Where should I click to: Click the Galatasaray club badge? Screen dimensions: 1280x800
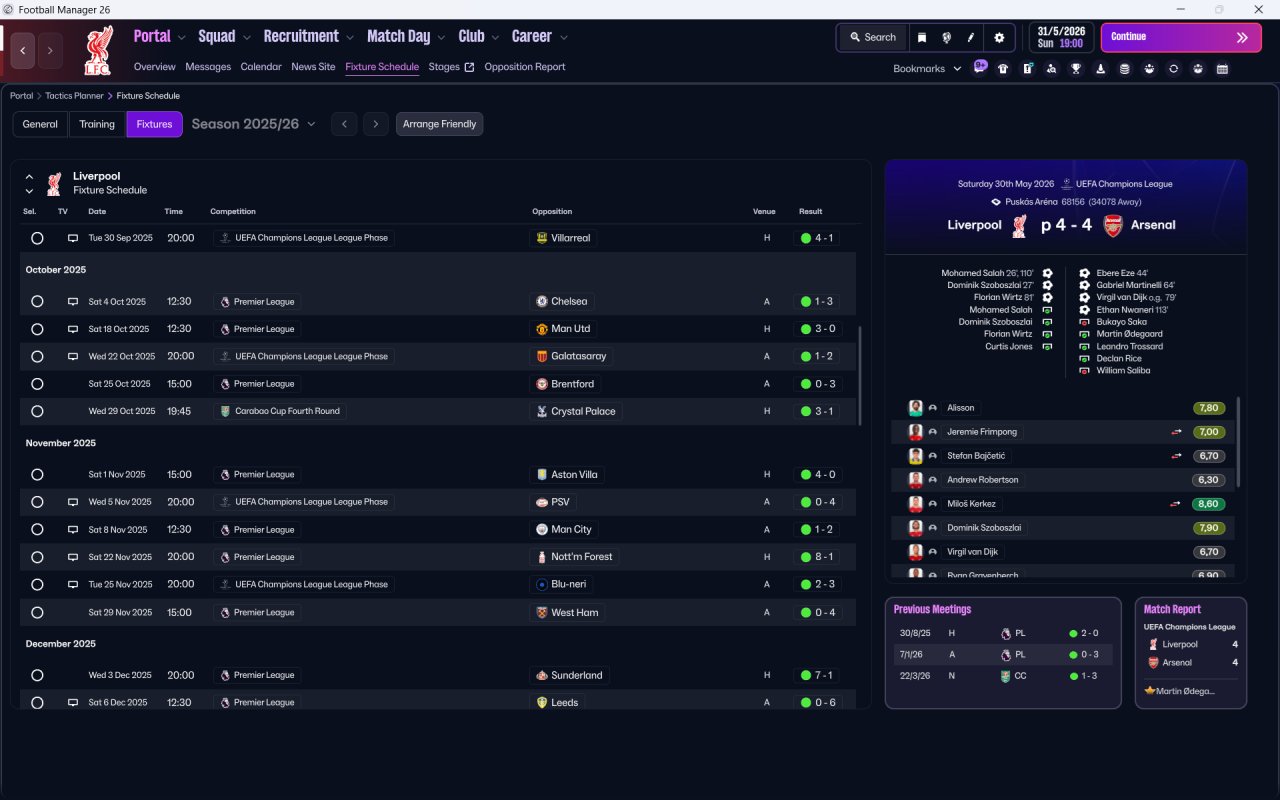click(542, 356)
